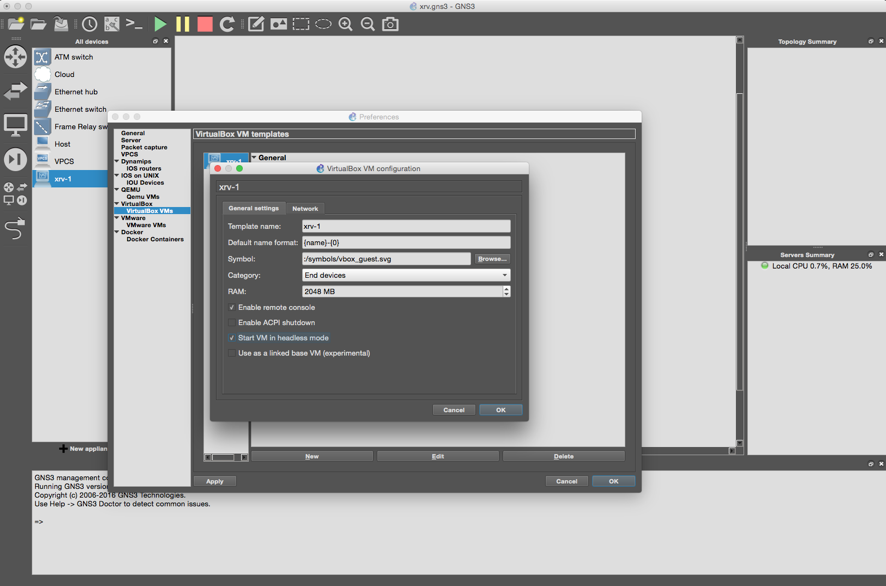886x586 pixels.
Task: Float the Servers Summary panel
Action: click(x=871, y=254)
